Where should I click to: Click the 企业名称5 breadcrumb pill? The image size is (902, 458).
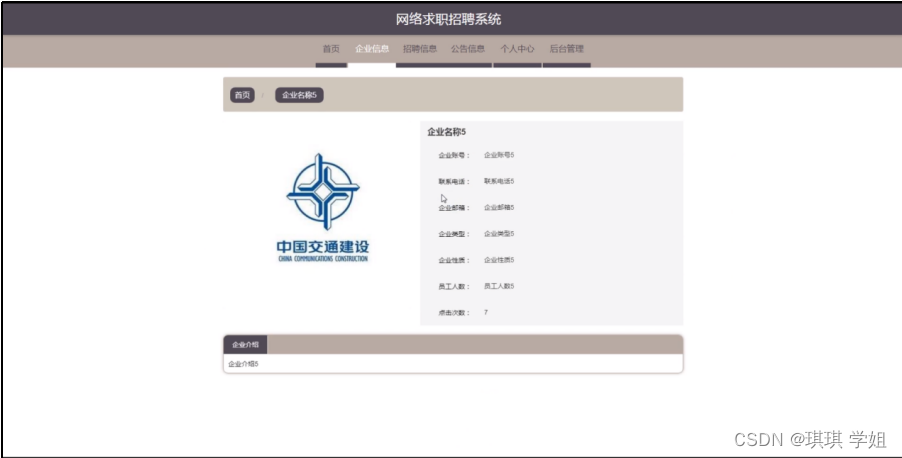coord(299,95)
